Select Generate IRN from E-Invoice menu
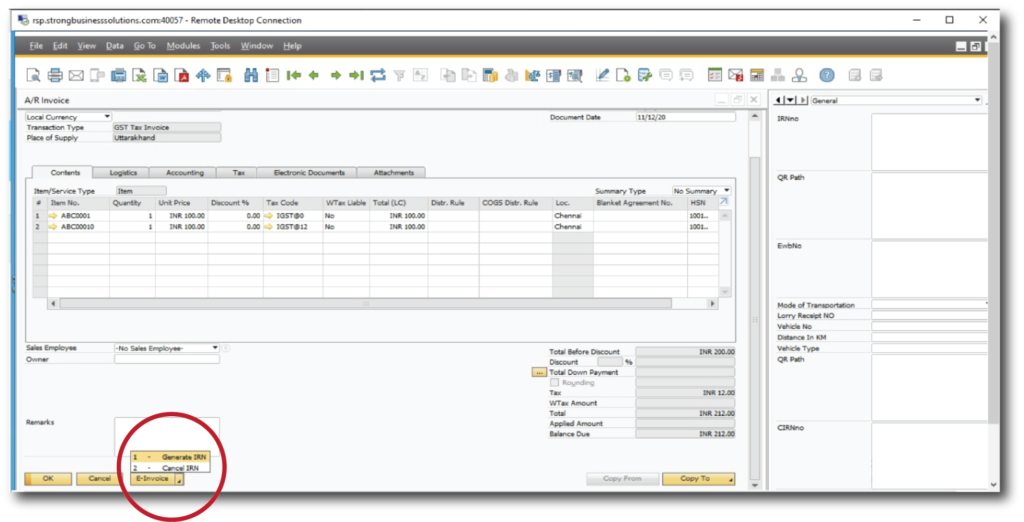Image resolution: width=1024 pixels, height=522 pixels. [x=184, y=456]
